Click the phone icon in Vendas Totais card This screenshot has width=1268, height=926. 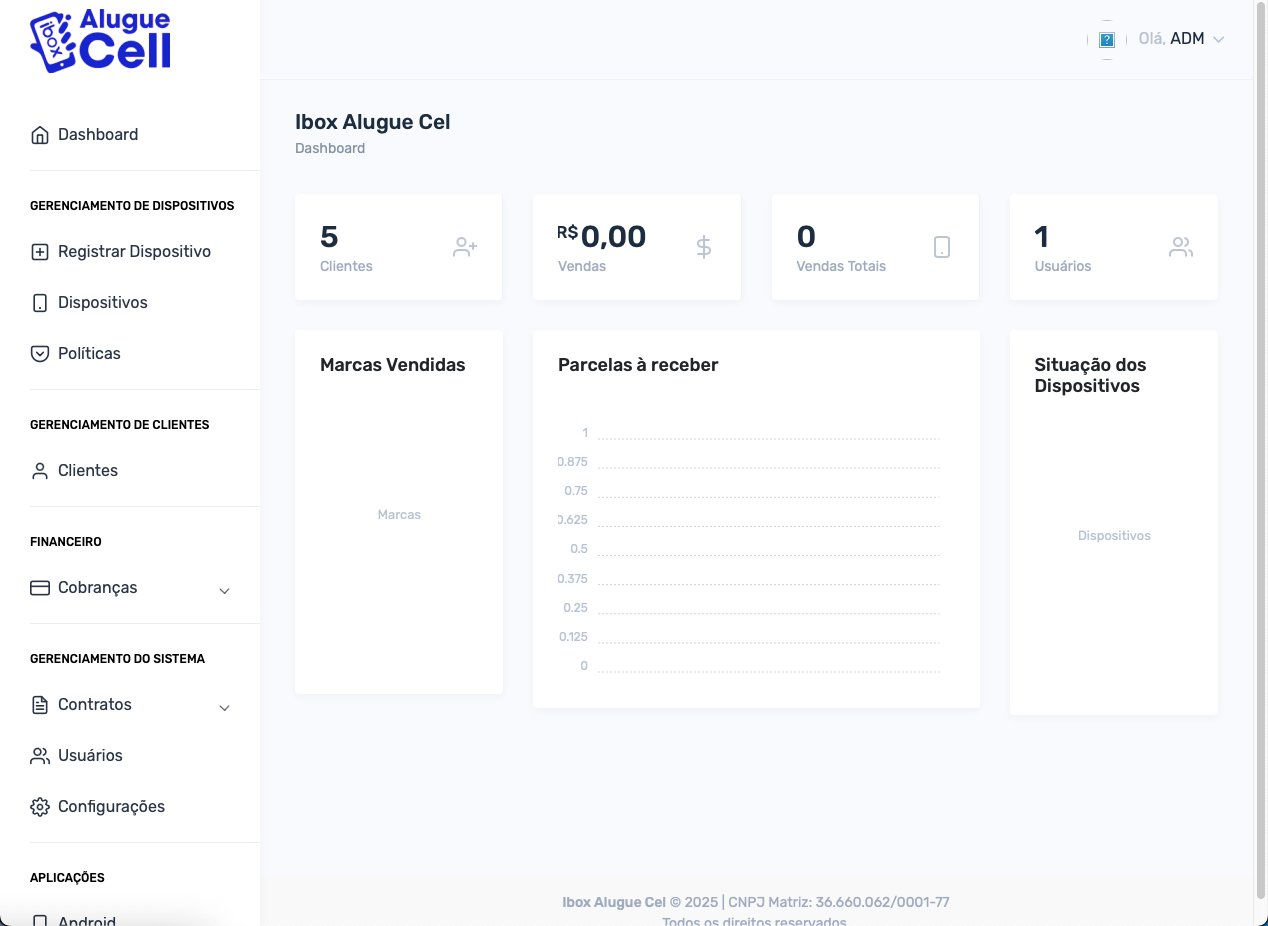942,247
